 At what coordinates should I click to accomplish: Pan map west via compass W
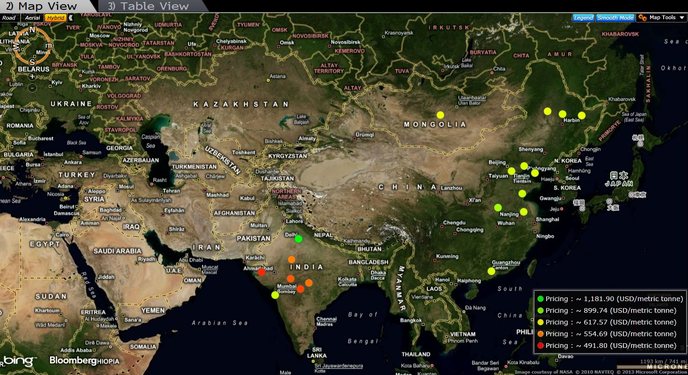pos(17,46)
